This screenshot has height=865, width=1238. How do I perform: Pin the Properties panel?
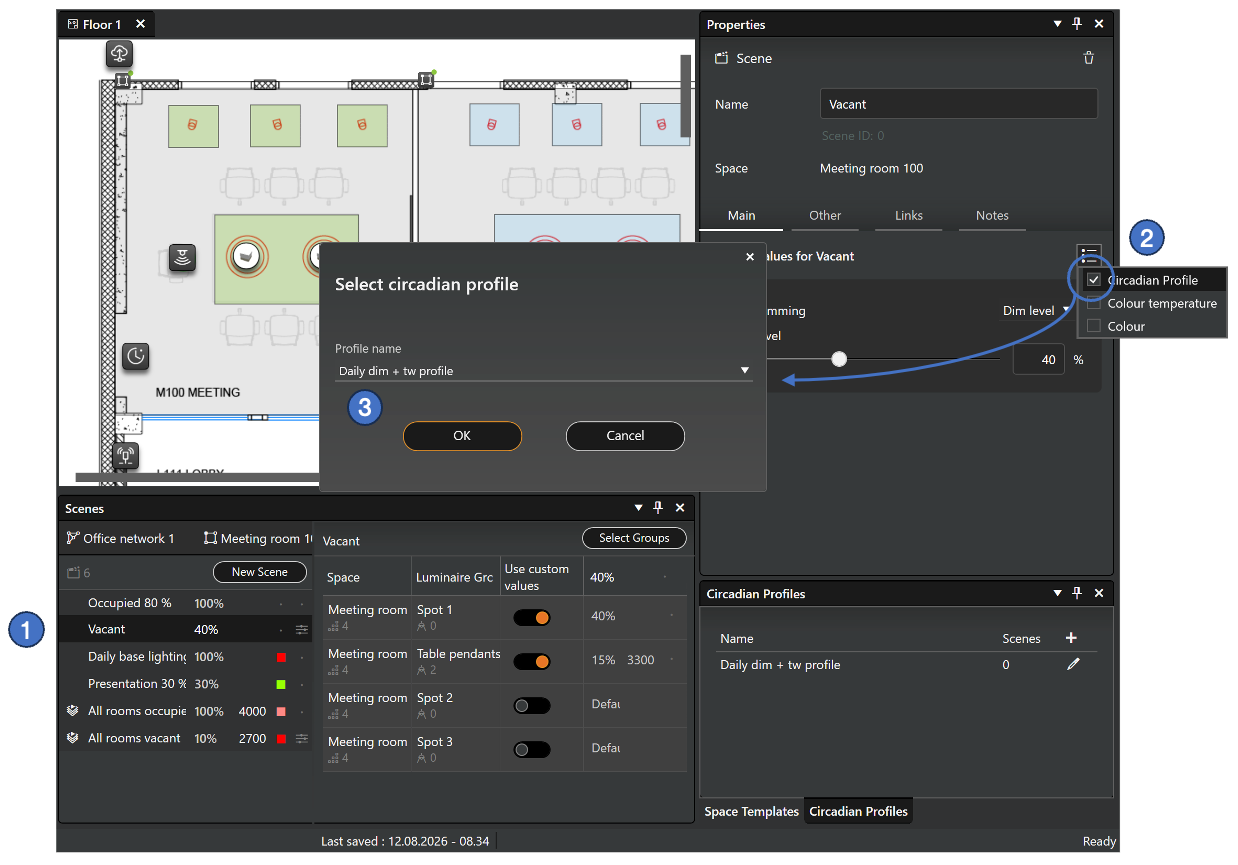tap(1077, 24)
